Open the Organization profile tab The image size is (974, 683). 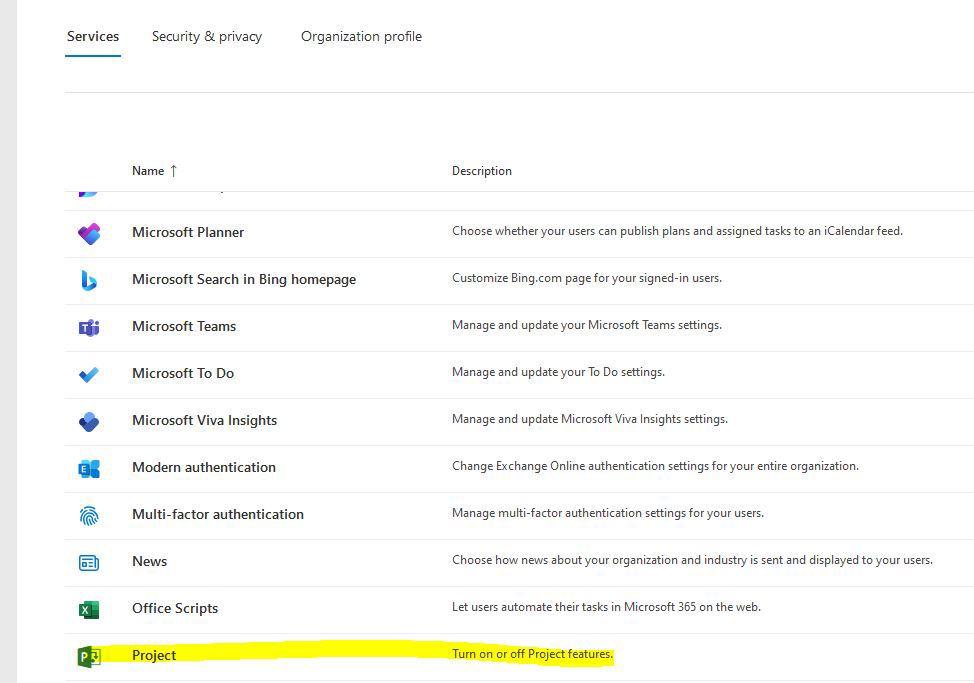pyautogui.click(x=362, y=37)
